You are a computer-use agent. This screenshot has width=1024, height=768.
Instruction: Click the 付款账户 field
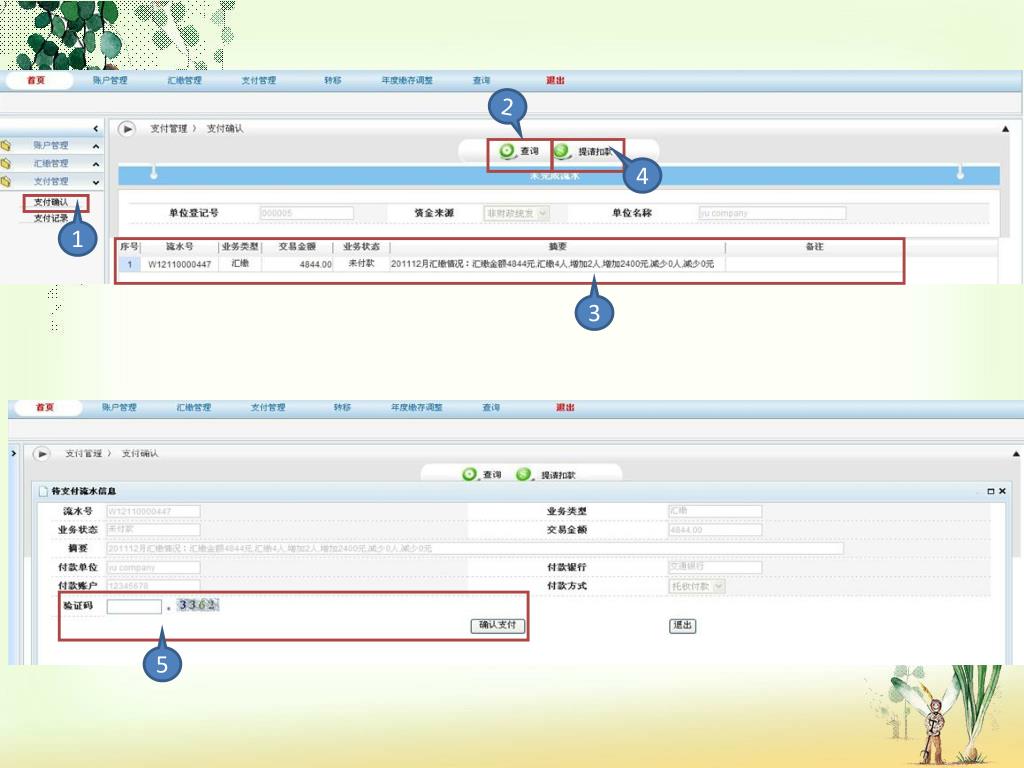pyautogui.click(x=153, y=586)
